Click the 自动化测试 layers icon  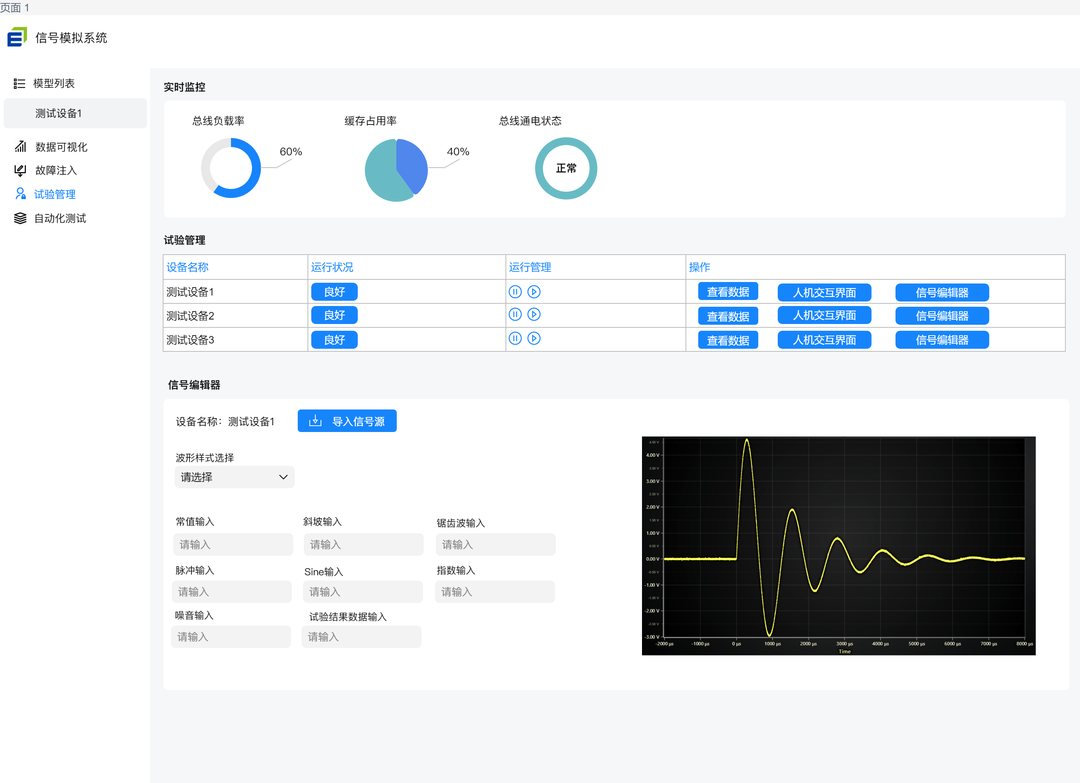[x=20, y=218]
